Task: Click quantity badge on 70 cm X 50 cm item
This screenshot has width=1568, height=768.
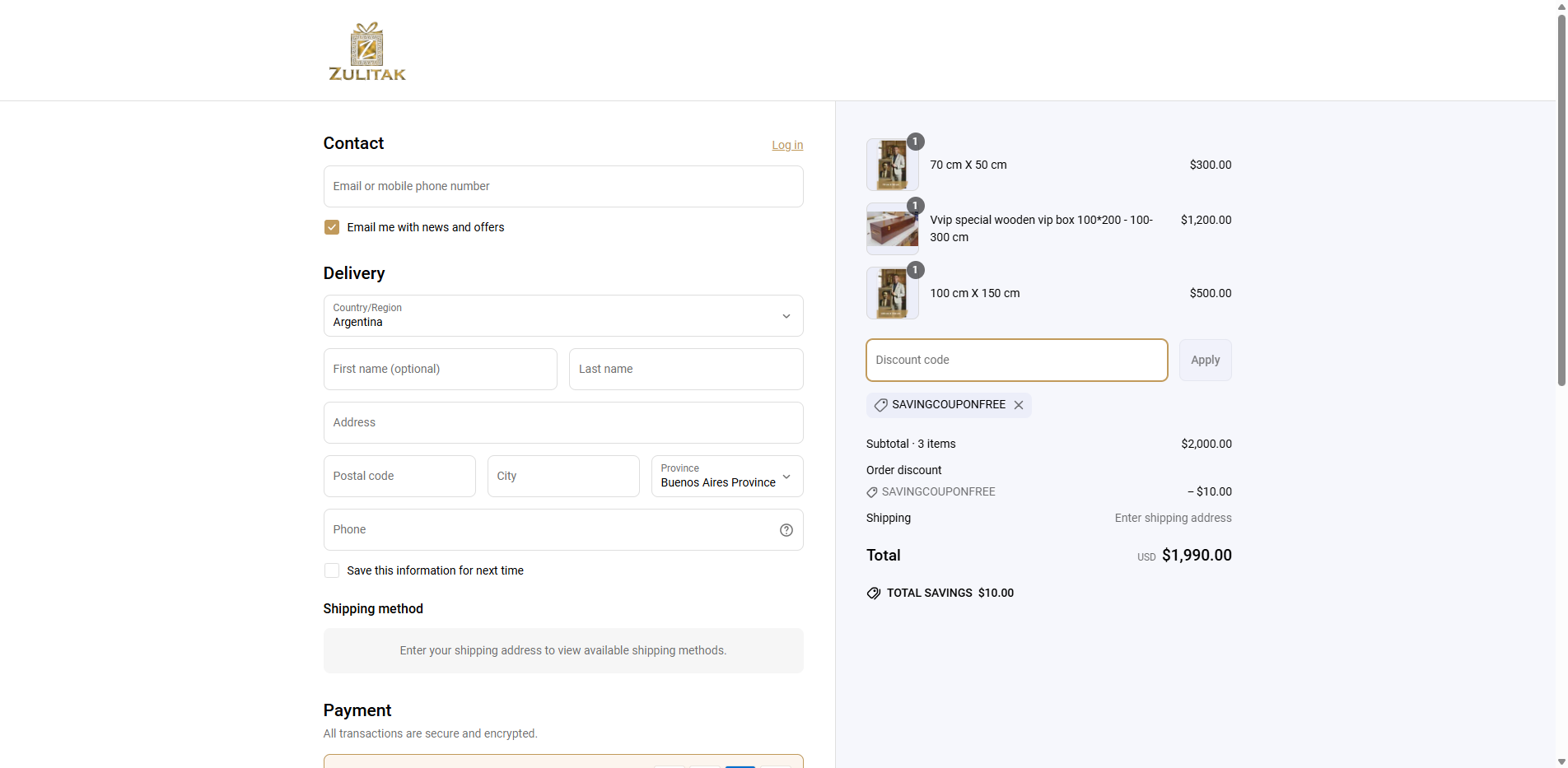Action: click(915, 142)
